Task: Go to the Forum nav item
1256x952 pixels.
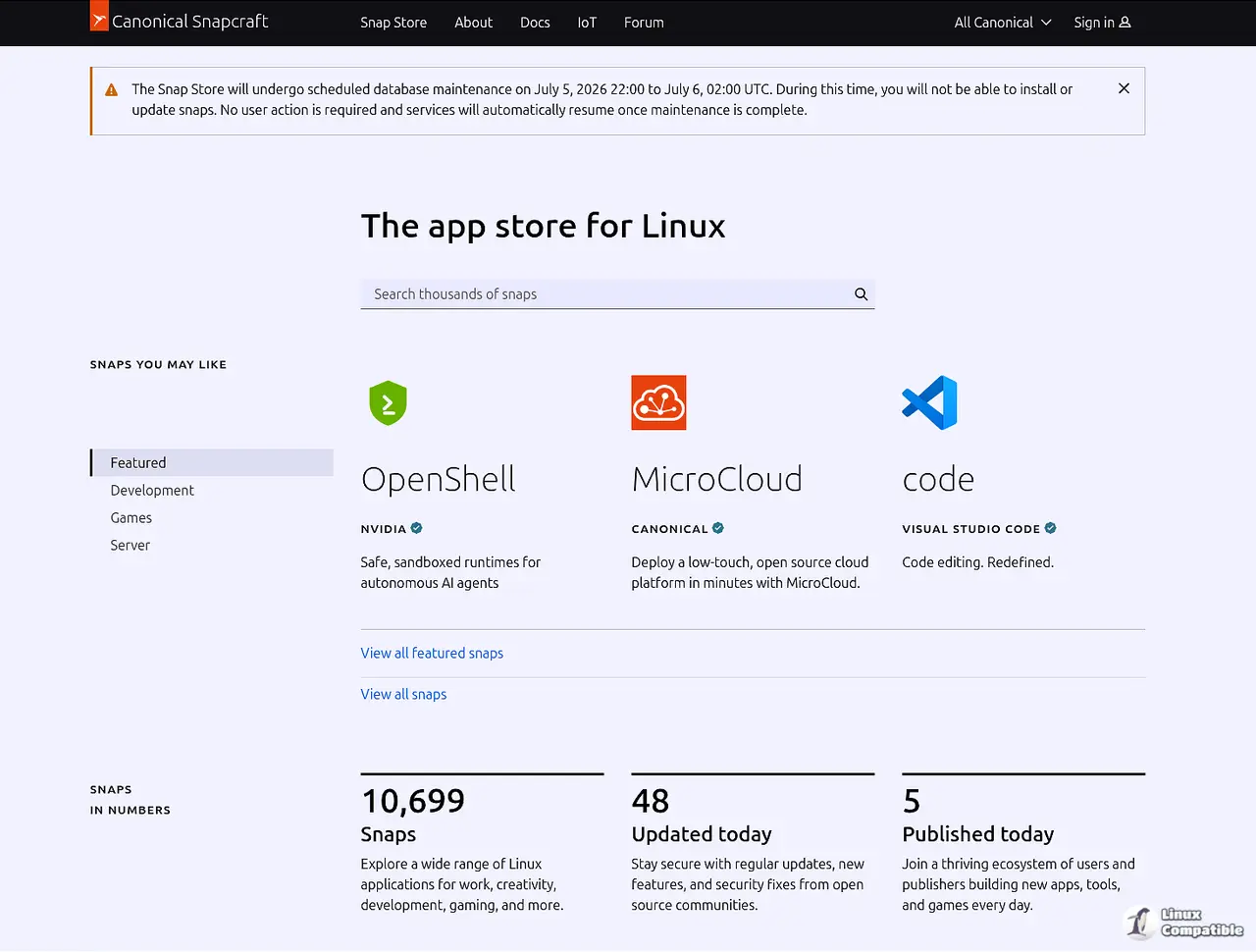Action: tap(644, 23)
